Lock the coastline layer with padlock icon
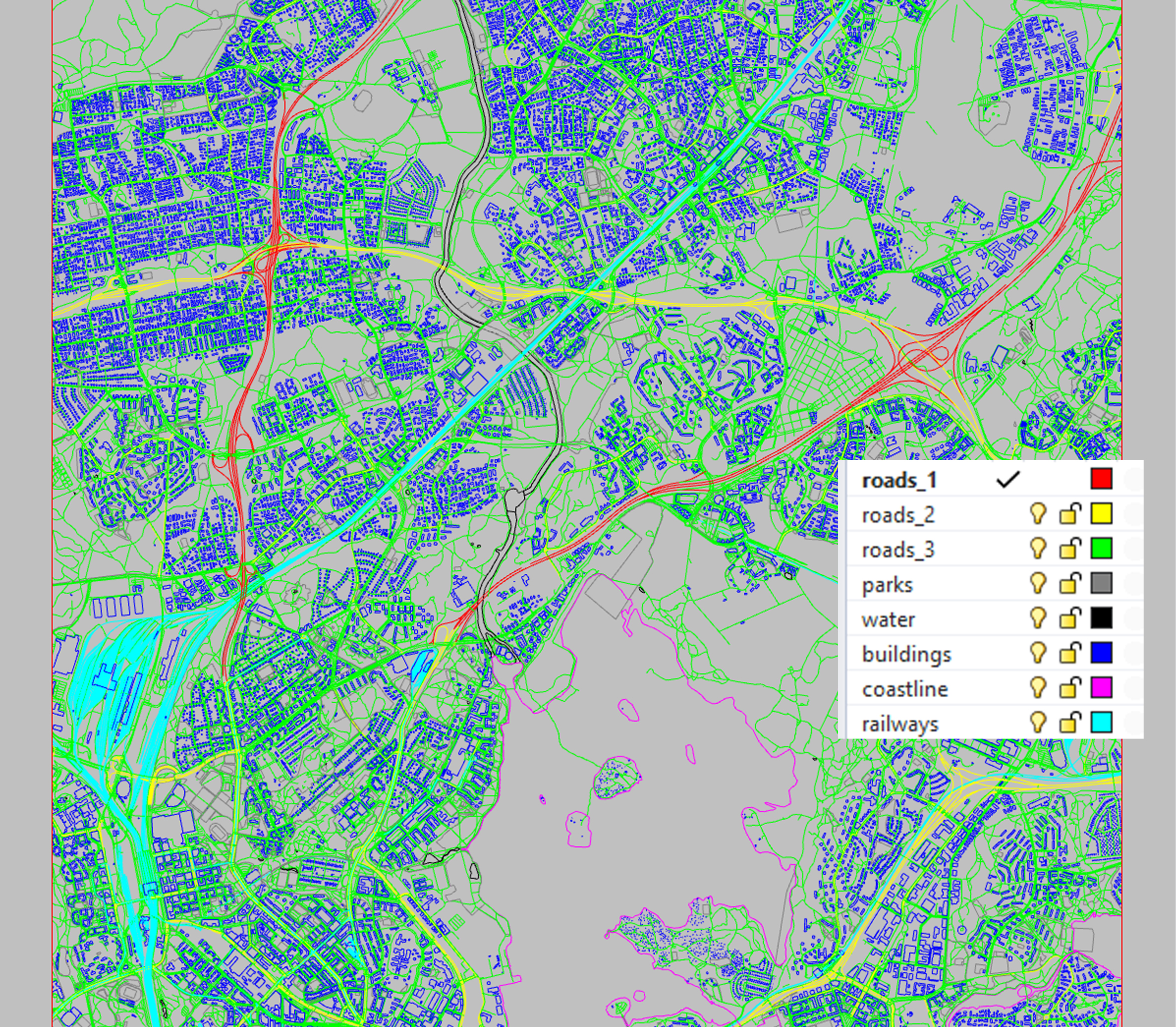The height and width of the screenshot is (1027, 1176). [x=1069, y=688]
